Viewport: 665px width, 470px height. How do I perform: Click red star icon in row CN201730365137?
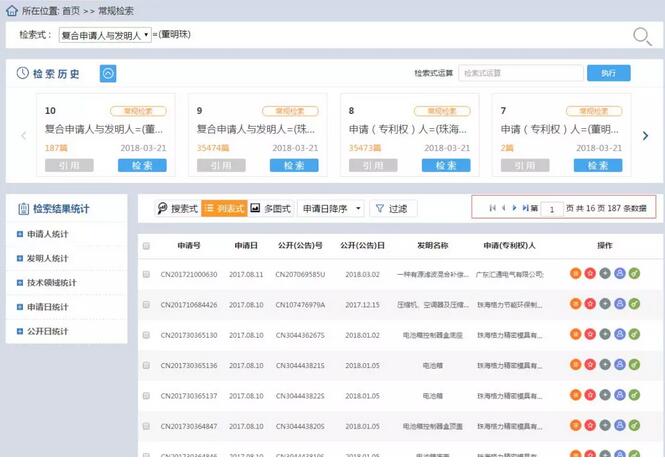pyautogui.click(x=590, y=395)
